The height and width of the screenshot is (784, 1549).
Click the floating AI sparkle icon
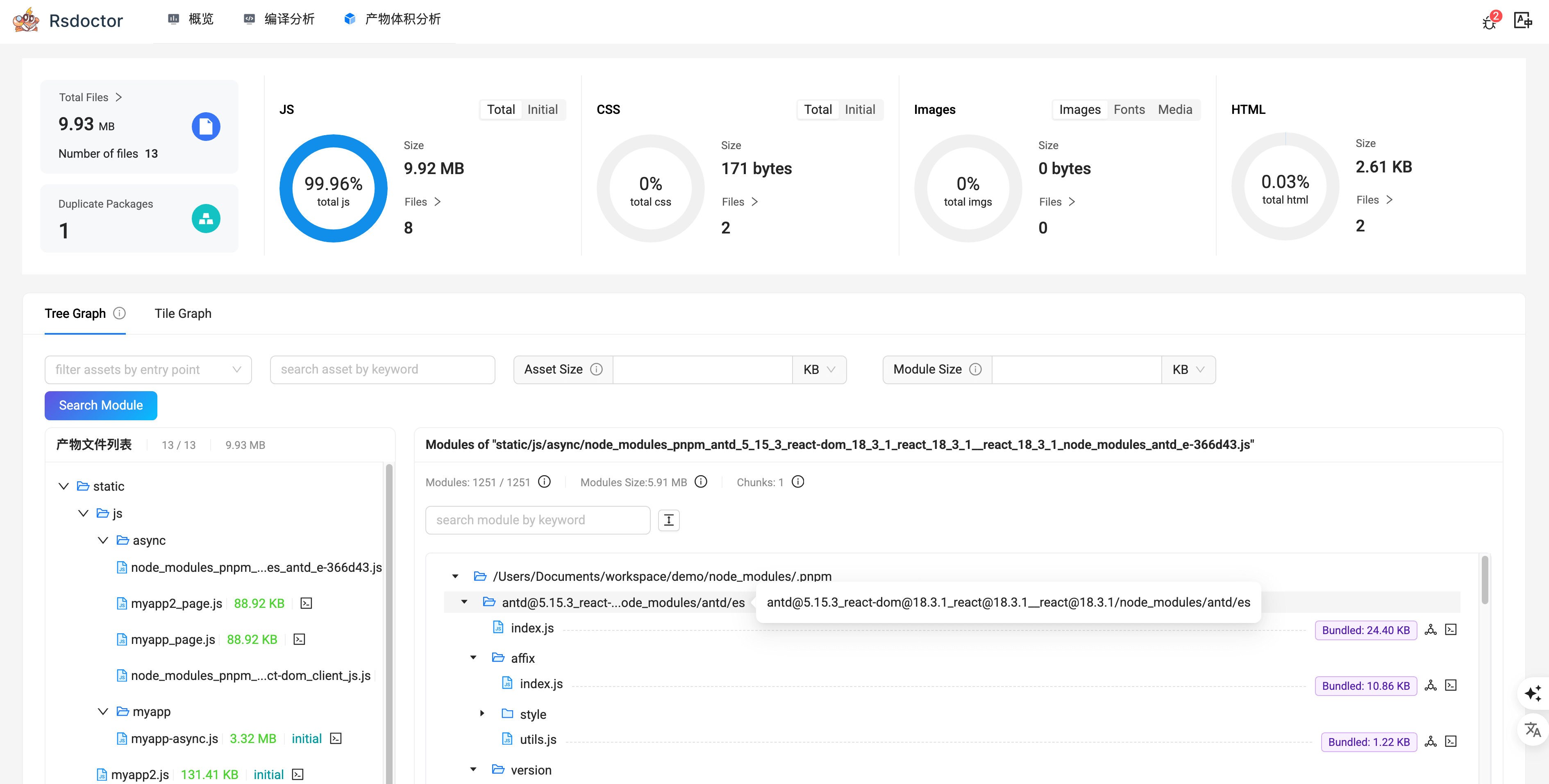point(1533,693)
